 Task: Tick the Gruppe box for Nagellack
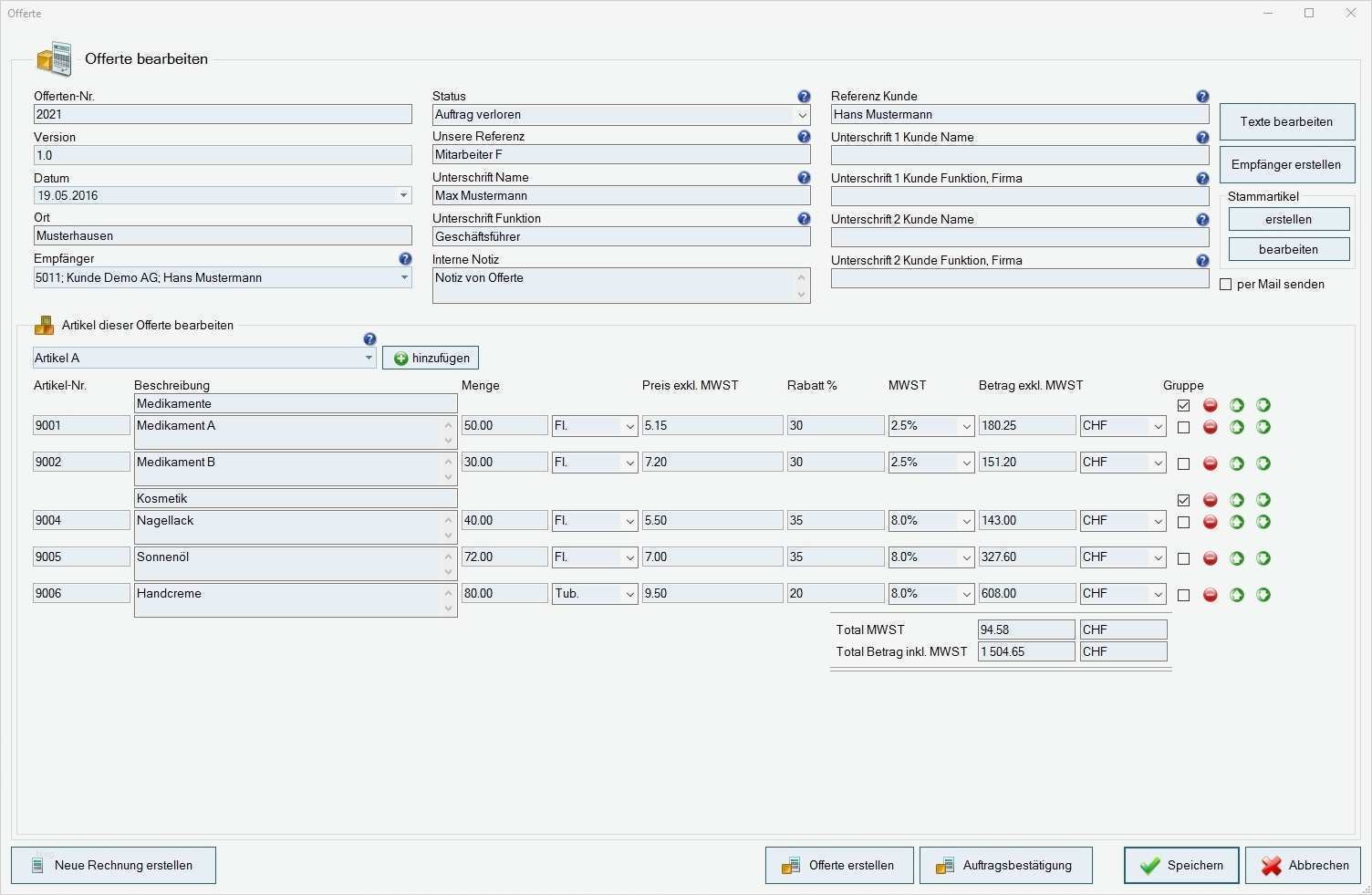click(1183, 522)
